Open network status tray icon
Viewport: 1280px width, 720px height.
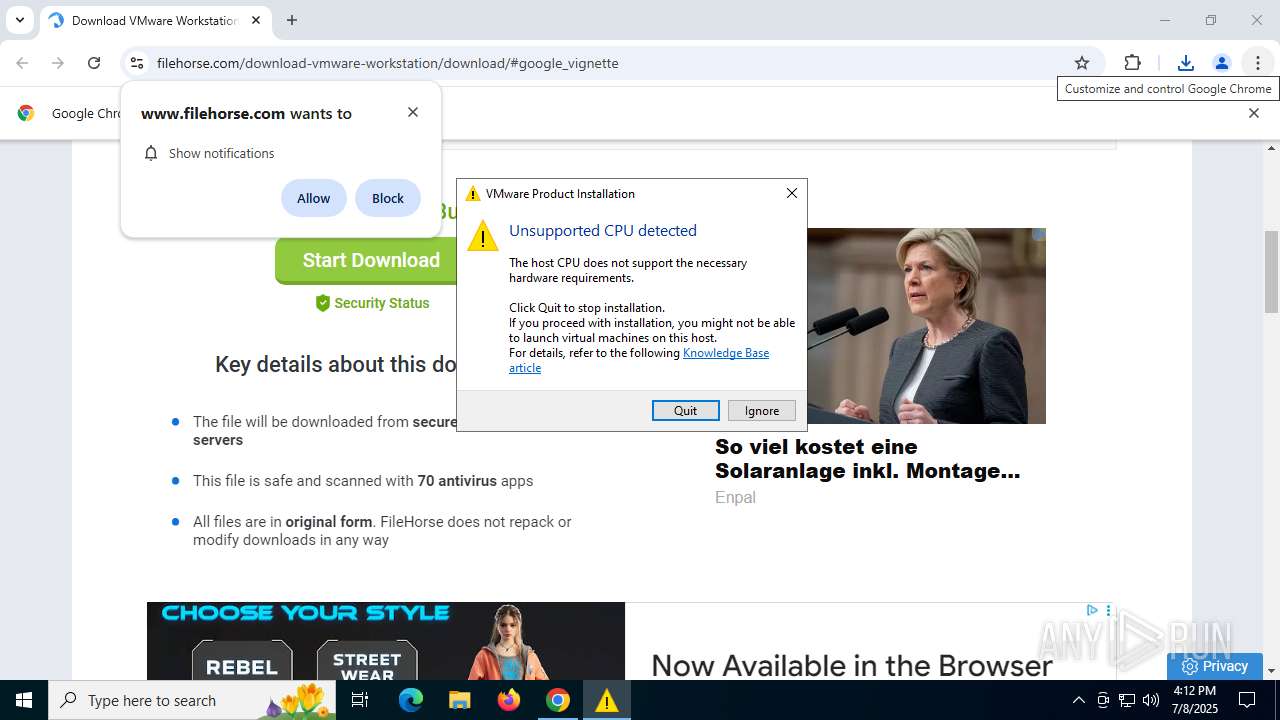1127,700
